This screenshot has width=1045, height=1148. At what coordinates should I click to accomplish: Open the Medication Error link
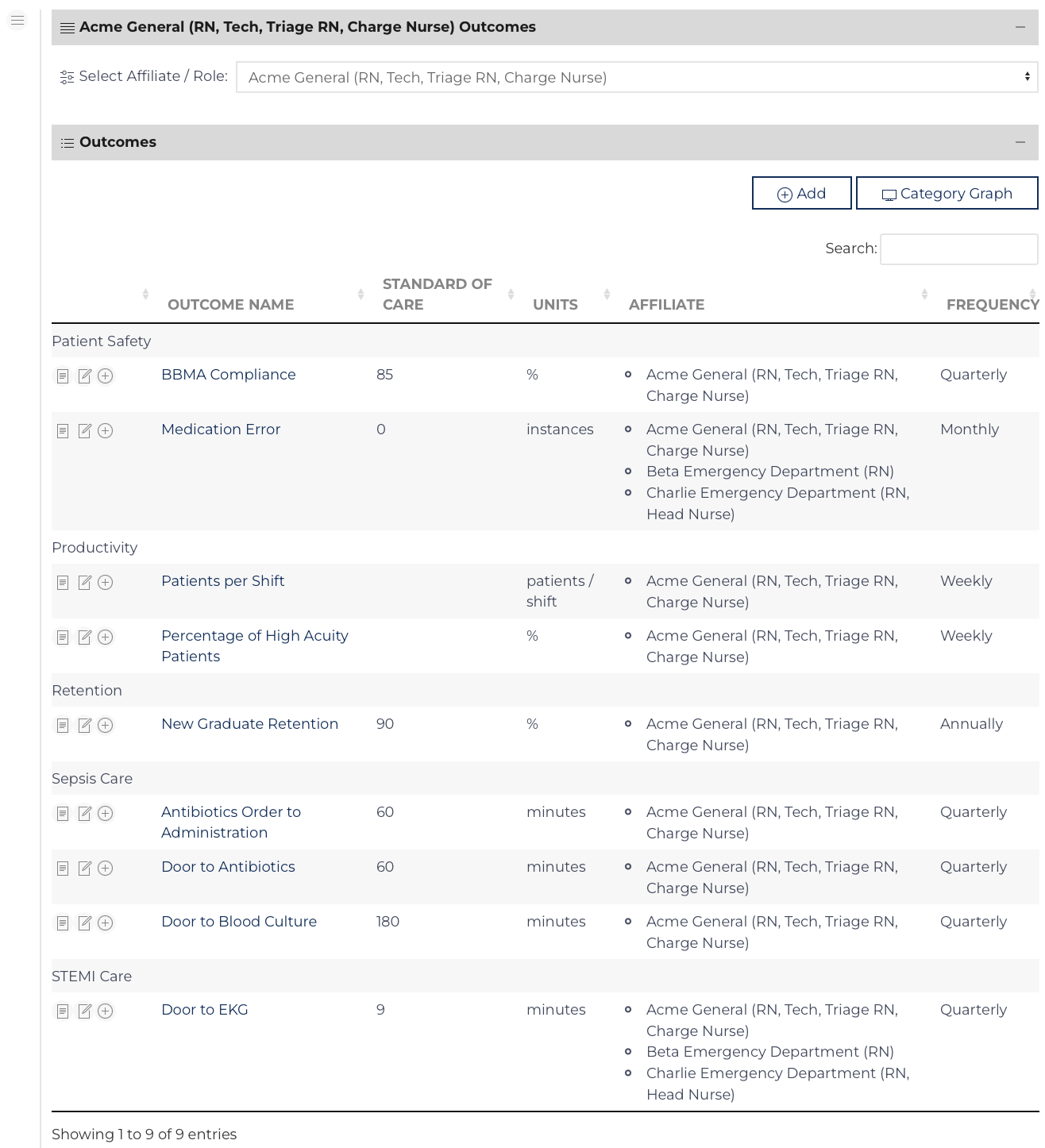[221, 430]
